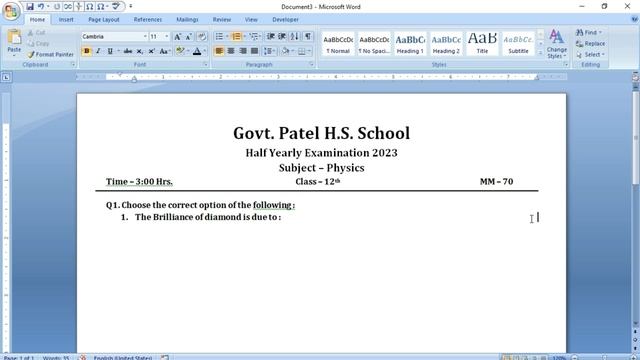The image size is (640, 360).
Task: Expand the Find dropdown arrow
Action: coord(601,32)
